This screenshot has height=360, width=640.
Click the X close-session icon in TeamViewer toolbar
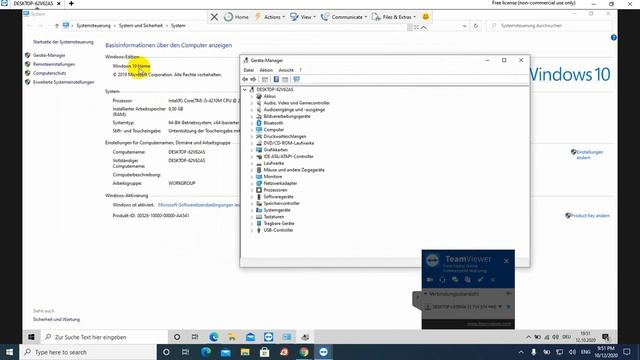coord(214,17)
